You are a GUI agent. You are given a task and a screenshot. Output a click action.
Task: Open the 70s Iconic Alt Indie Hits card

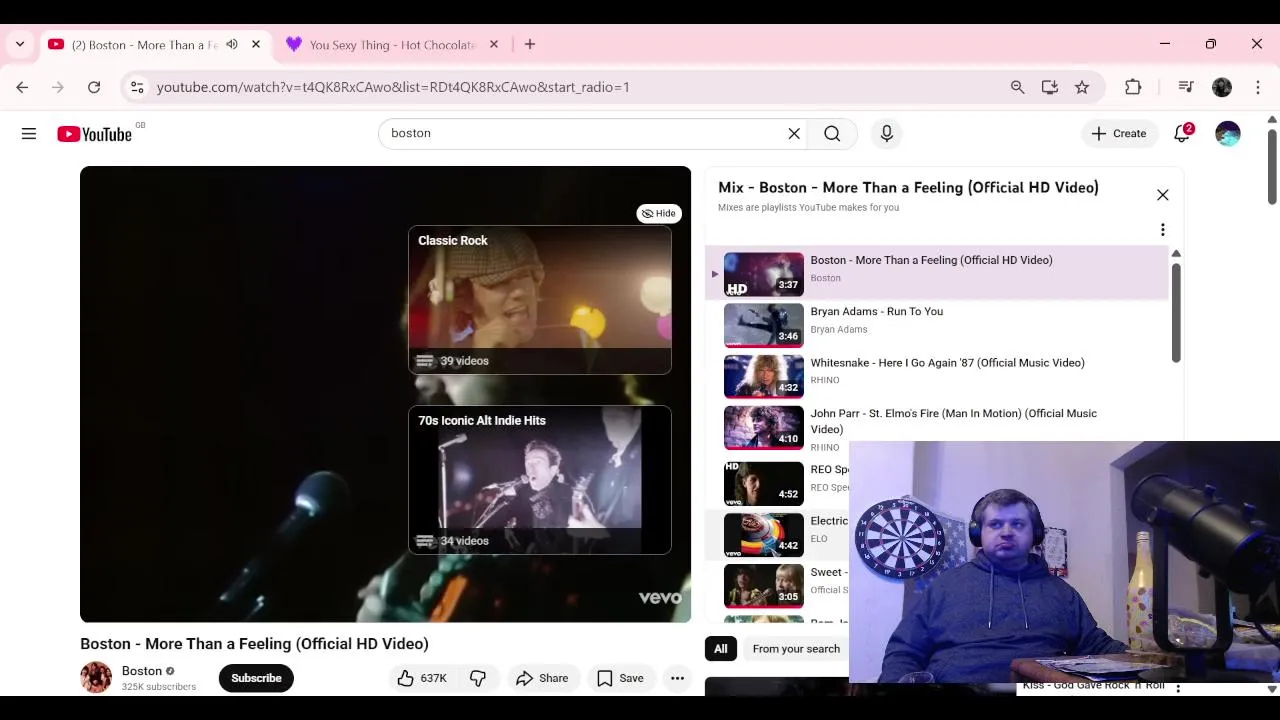point(540,480)
